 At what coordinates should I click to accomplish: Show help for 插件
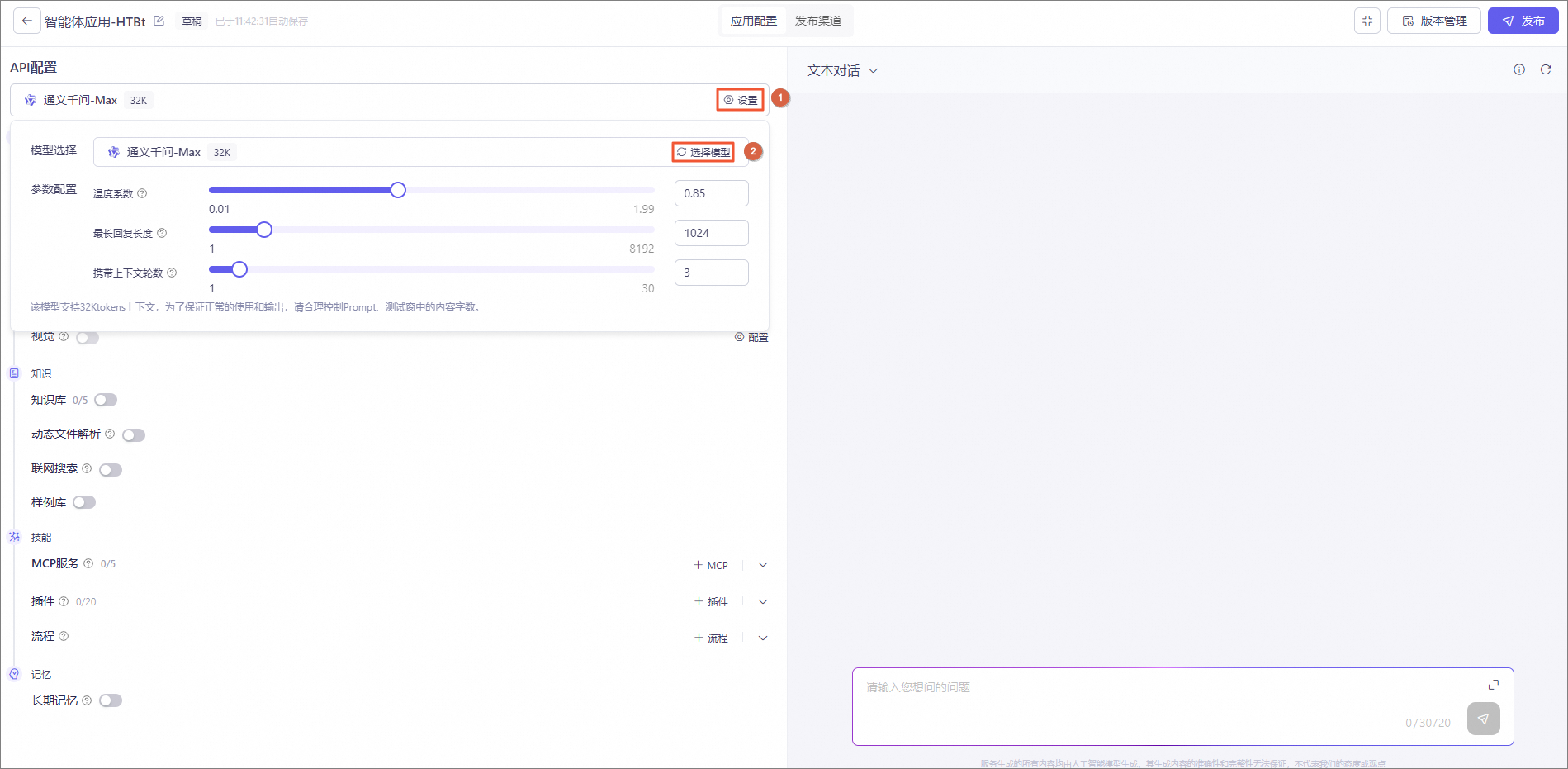(64, 601)
